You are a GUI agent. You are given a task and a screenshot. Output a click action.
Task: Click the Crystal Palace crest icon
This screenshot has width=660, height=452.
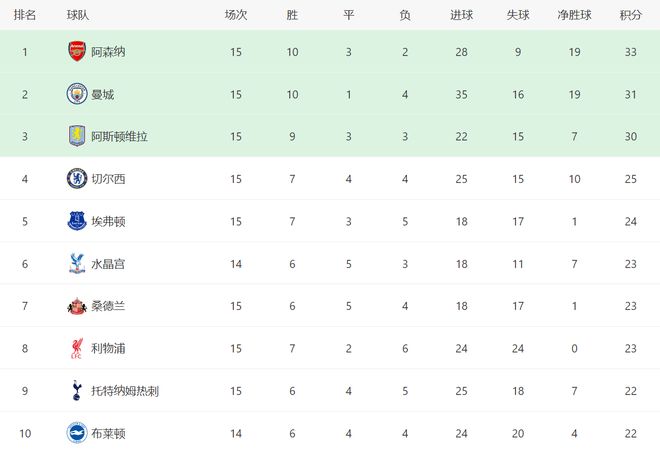(76, 264)
